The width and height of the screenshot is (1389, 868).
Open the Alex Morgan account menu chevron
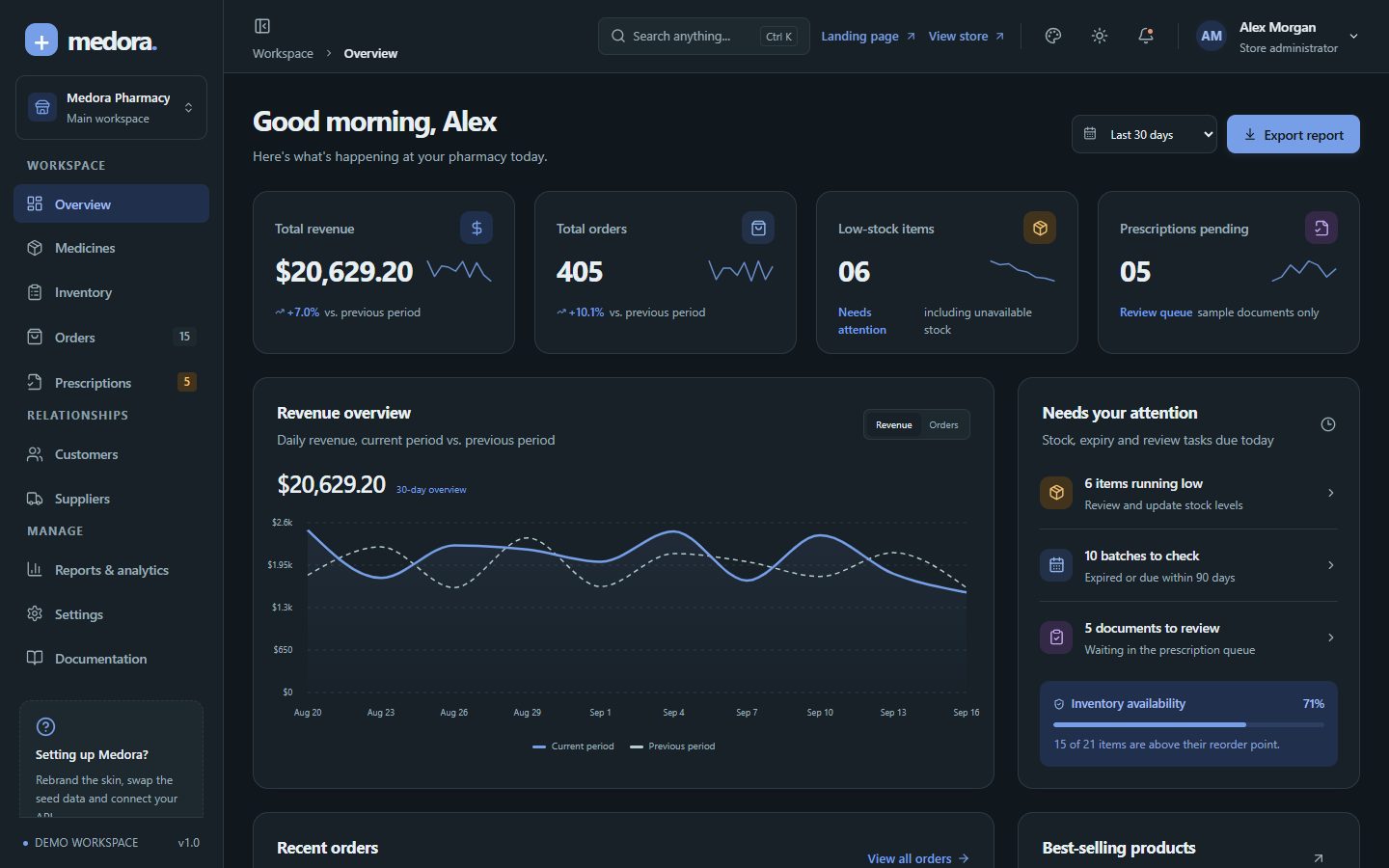click(x=1353, y=37)
